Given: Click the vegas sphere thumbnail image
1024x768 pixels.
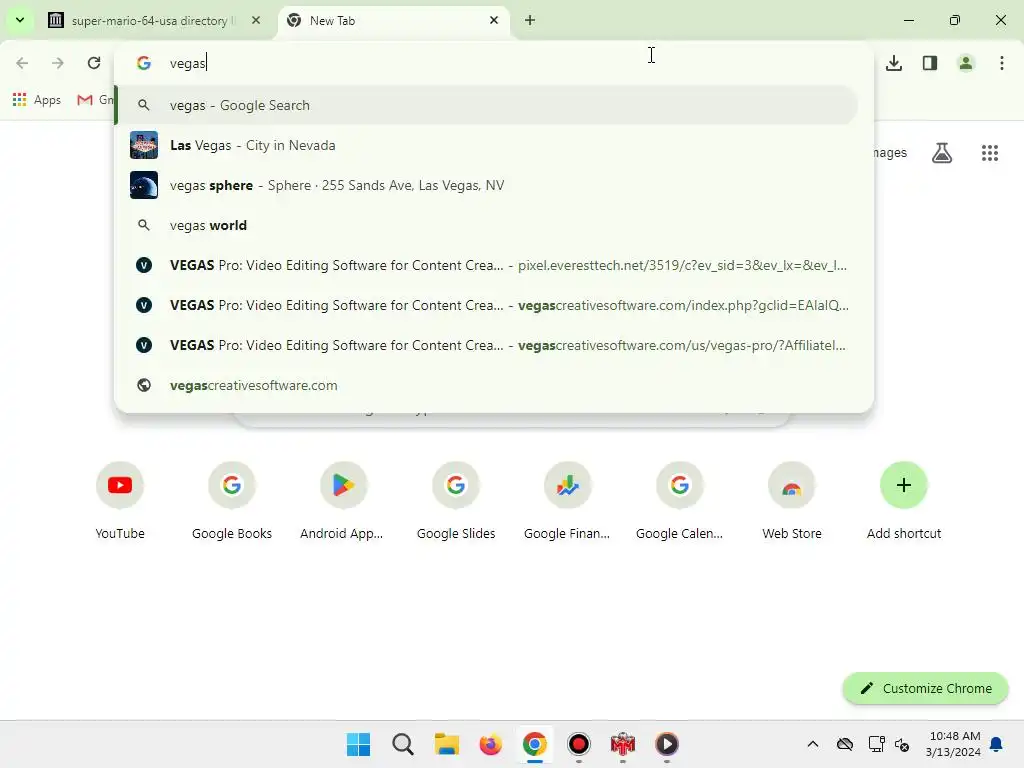Looking at the screenshot, I should click(144, 185).
